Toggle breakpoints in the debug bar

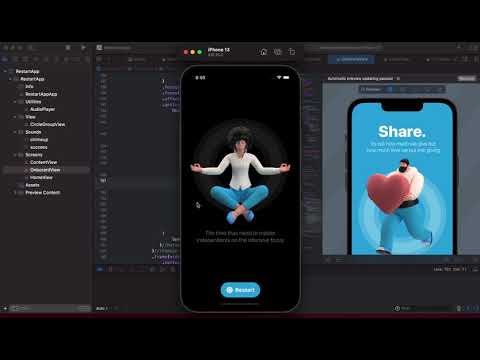(110, 269)
